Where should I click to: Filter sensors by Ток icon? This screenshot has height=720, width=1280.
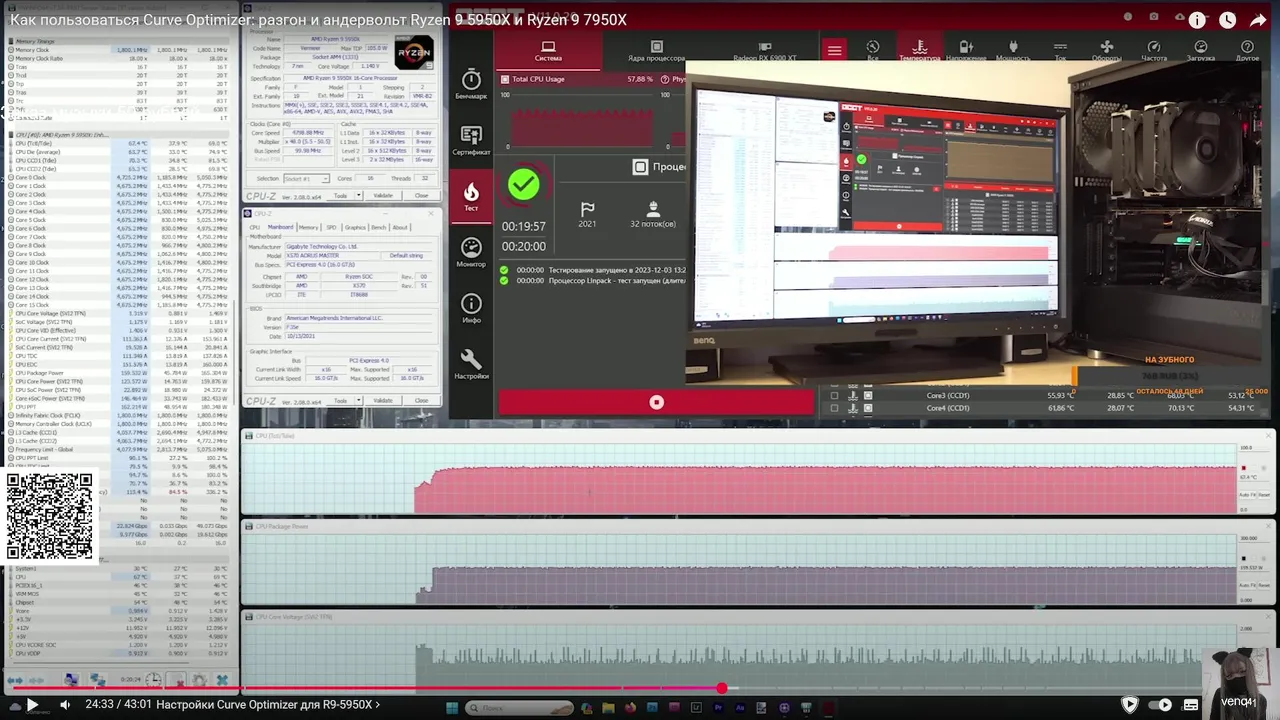point(1060,51)
